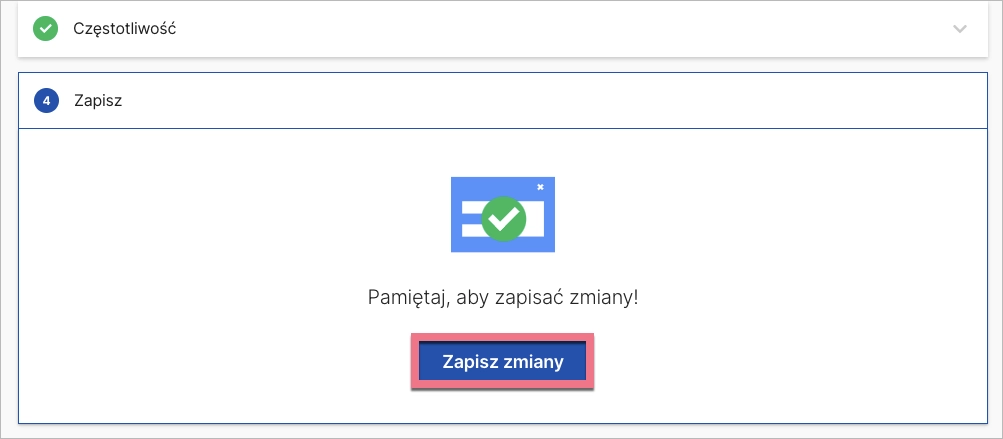Select the Zapisz section heading text
This screenshot has width=1003, height=439.
pos(98,101)
